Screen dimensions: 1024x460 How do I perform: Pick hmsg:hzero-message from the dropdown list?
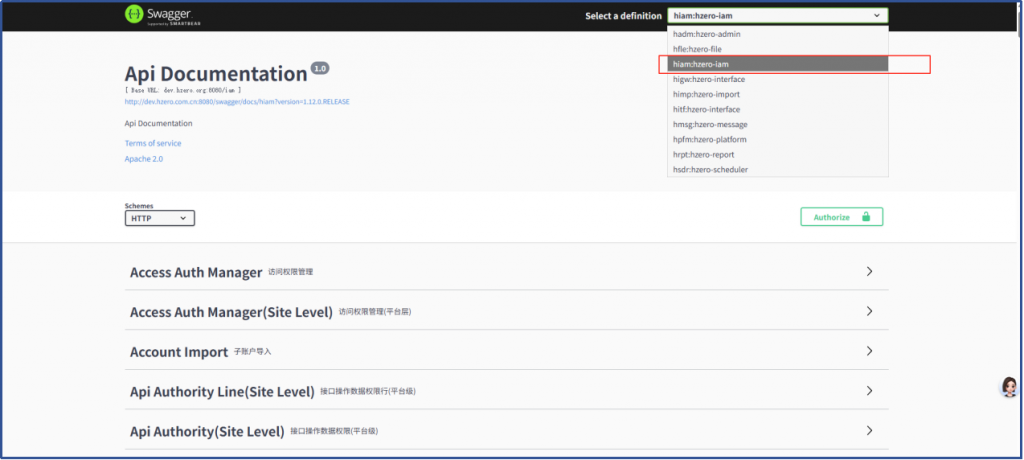[710, 124]
